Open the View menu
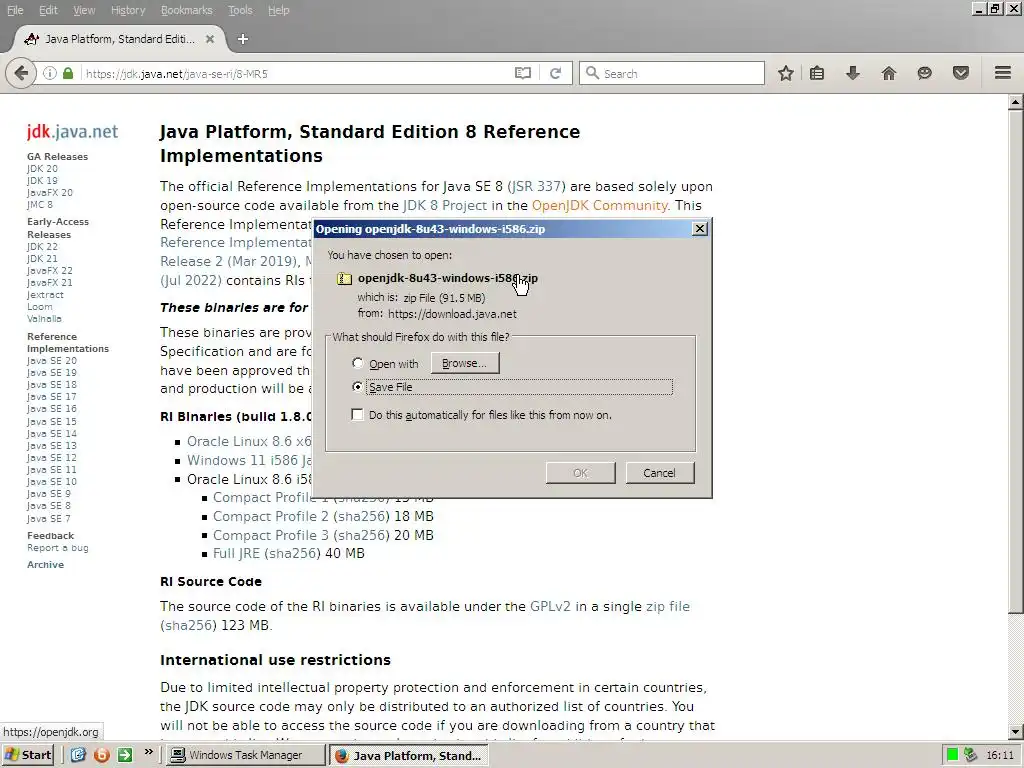The width and height of the screenshot is (1024, 768). point(84,10)
